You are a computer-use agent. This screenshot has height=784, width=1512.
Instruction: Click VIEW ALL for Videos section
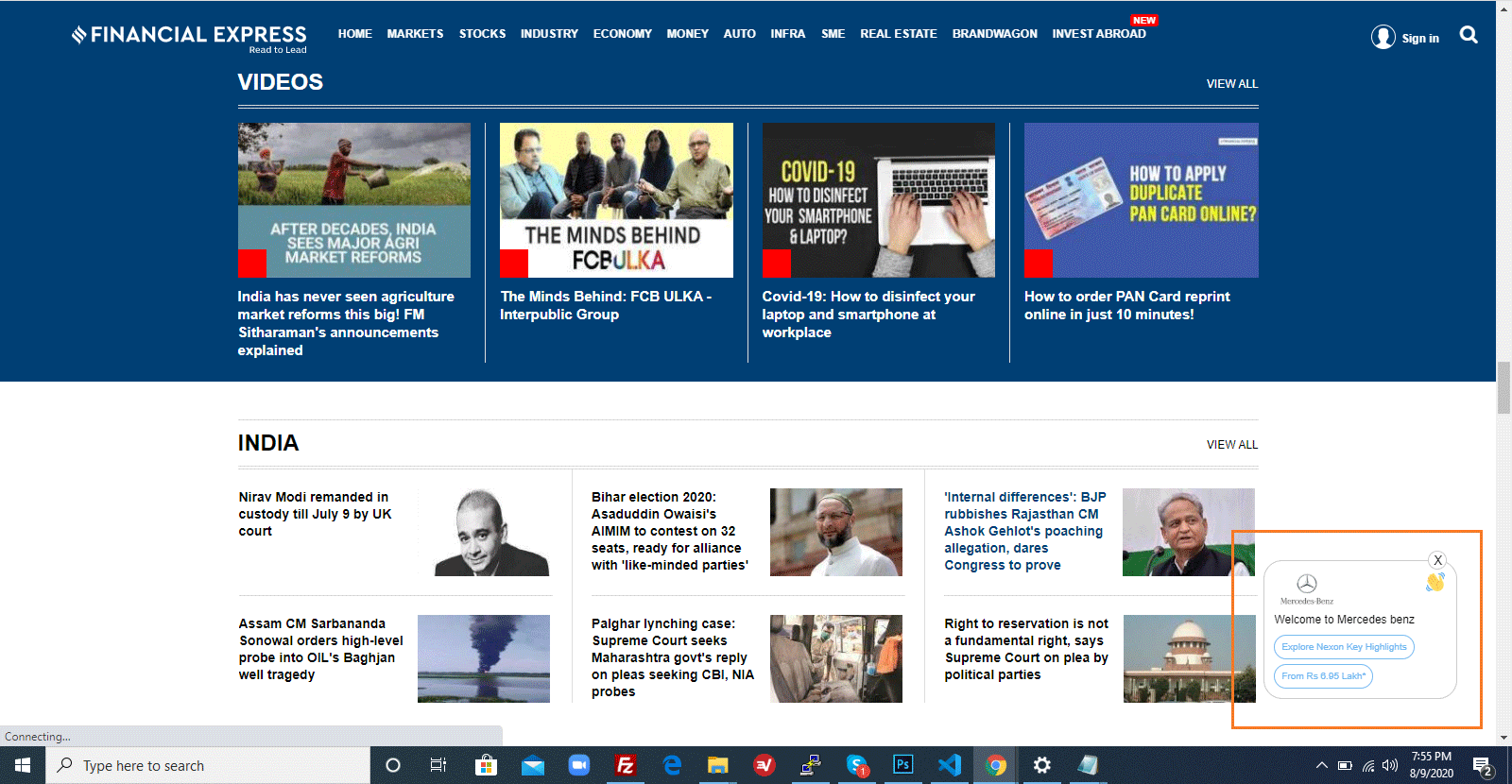pyautogui.click(x=1232, y=84)
